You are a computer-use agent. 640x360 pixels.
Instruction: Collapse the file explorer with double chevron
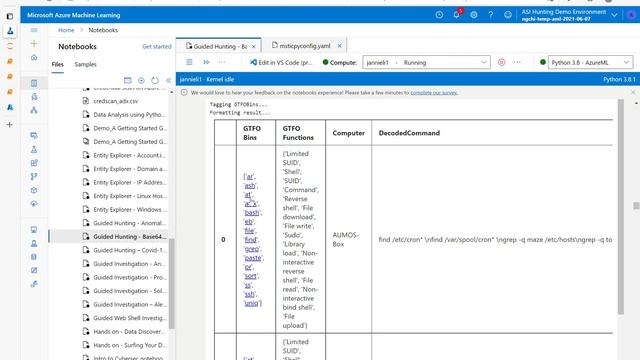pos(168,80)
